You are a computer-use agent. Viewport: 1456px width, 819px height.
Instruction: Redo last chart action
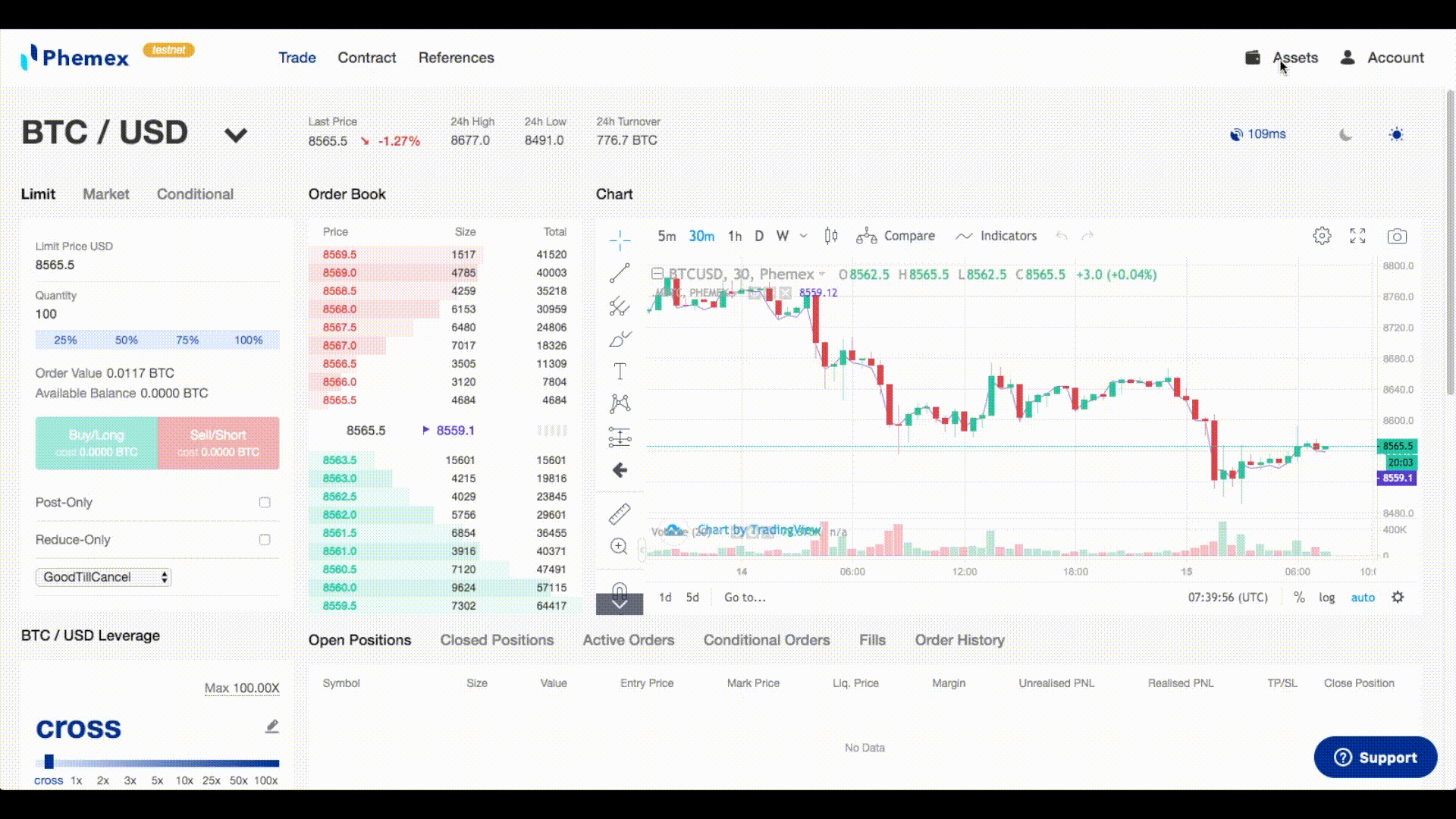click(1087, 236)
